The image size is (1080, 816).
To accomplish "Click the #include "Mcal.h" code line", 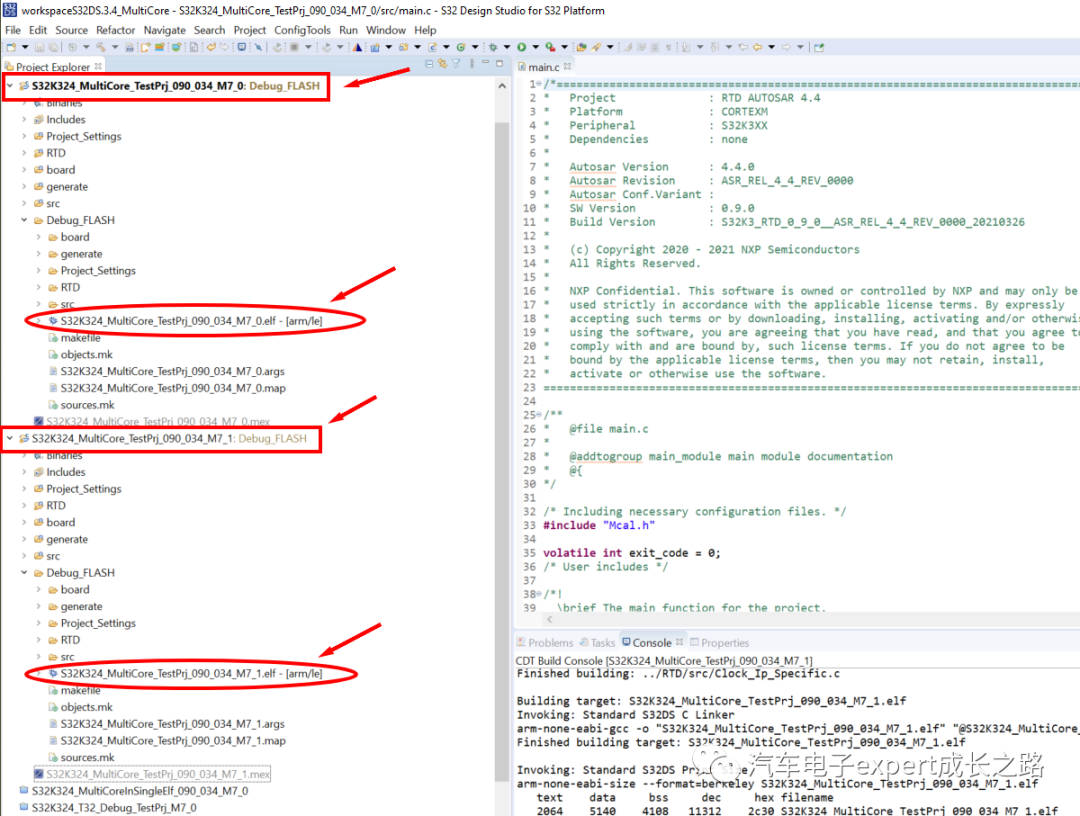I will [x=599, y=525].
